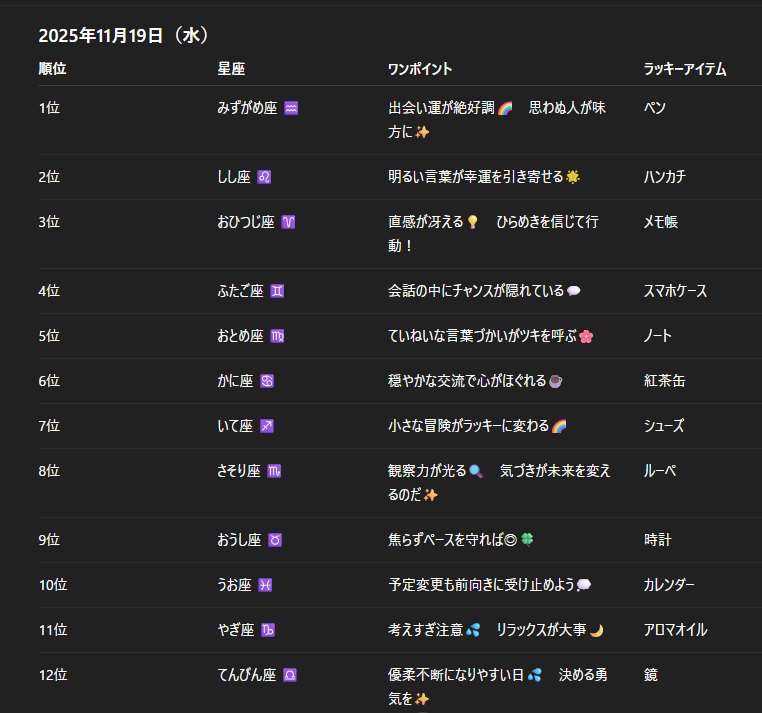
Task: Select the アロマオイル lucky item cell
Action: pos(675,630)
